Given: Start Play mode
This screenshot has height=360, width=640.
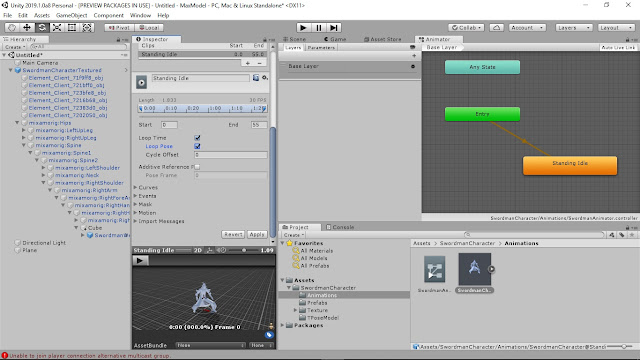Looking at the screenshot, I should pyautogui.click(x=303, y=27).
